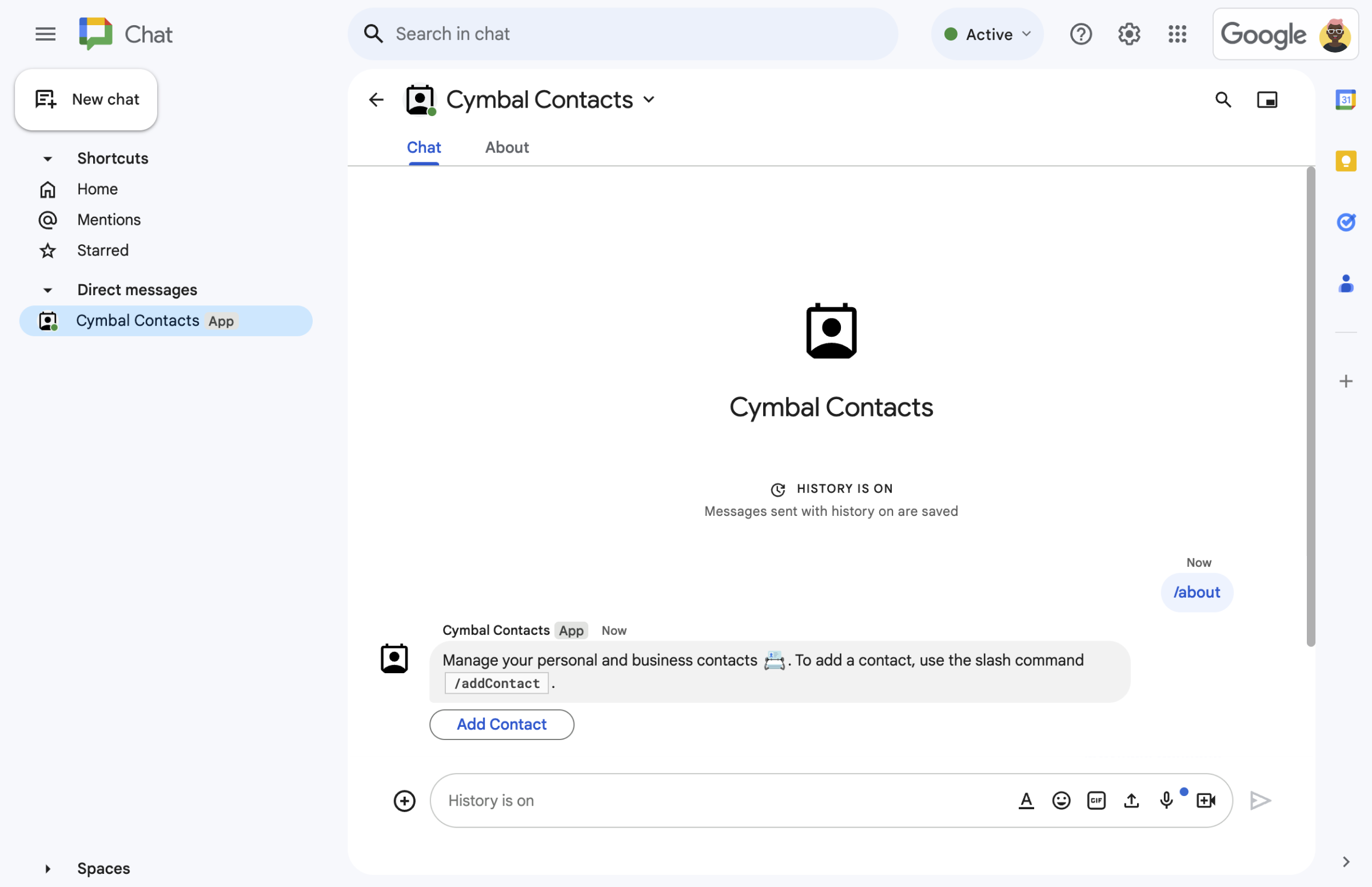Screen dimensions: 1372x887
Task: Click the back arrow icon
Action: [x=375, y=99]
